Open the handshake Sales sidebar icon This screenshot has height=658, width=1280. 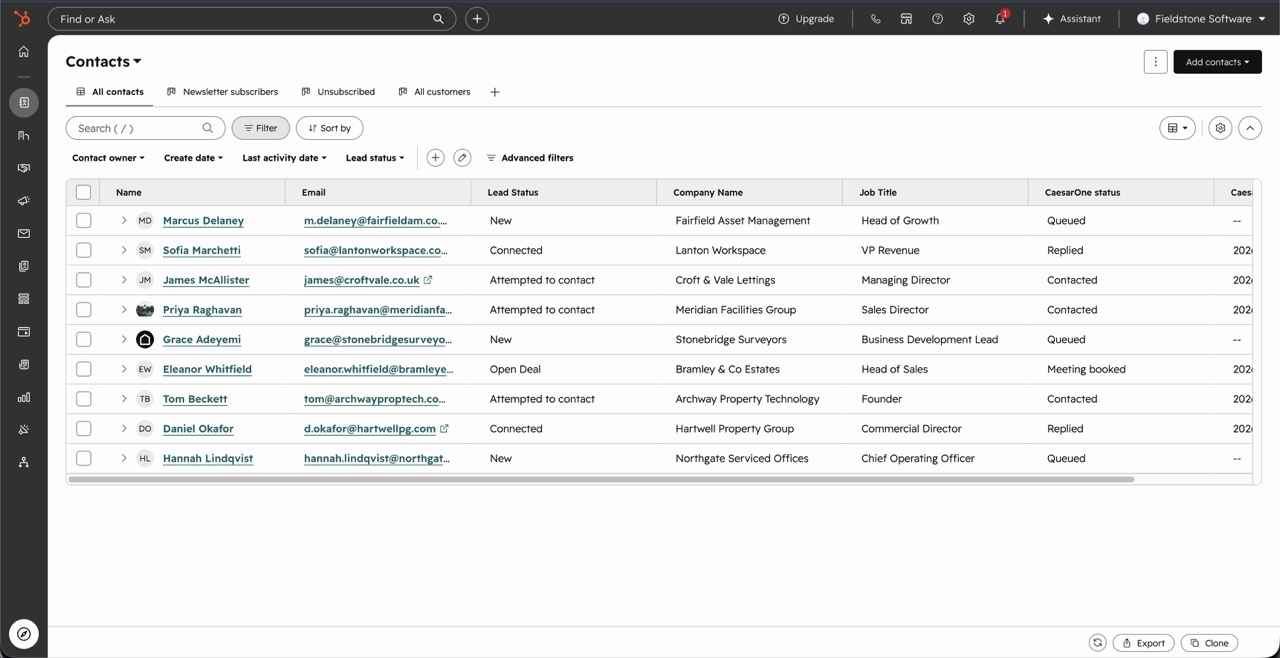coord(24,168)
